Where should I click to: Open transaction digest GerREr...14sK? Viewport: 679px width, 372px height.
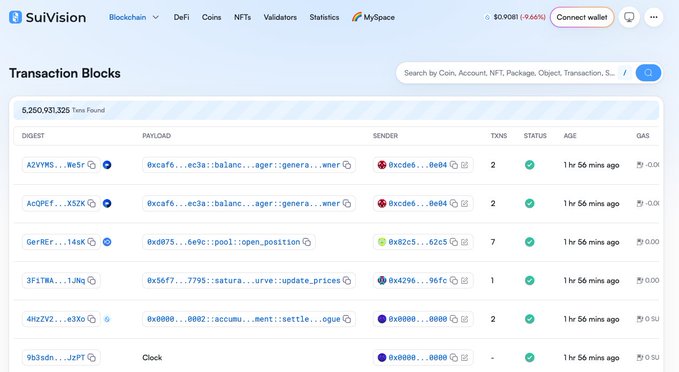click(x=56, y=242)
